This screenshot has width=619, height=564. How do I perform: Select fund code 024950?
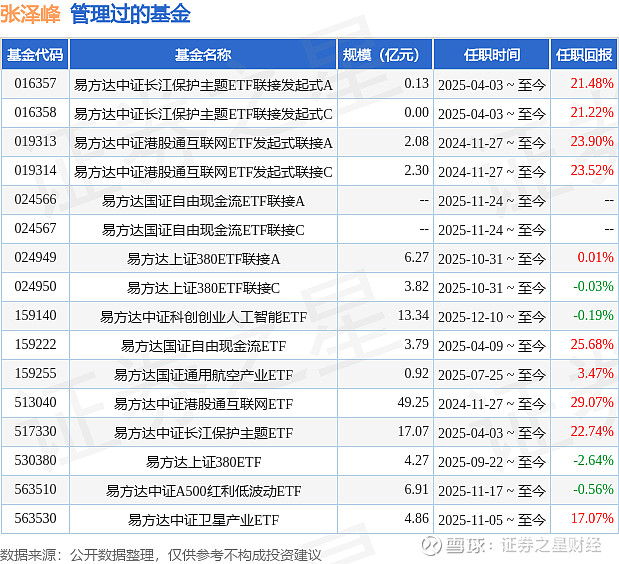click(35, 287)
